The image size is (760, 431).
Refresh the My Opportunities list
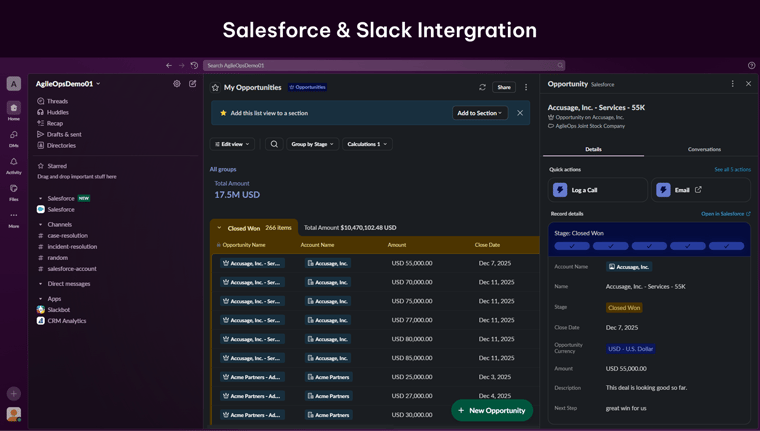[482, 87]
